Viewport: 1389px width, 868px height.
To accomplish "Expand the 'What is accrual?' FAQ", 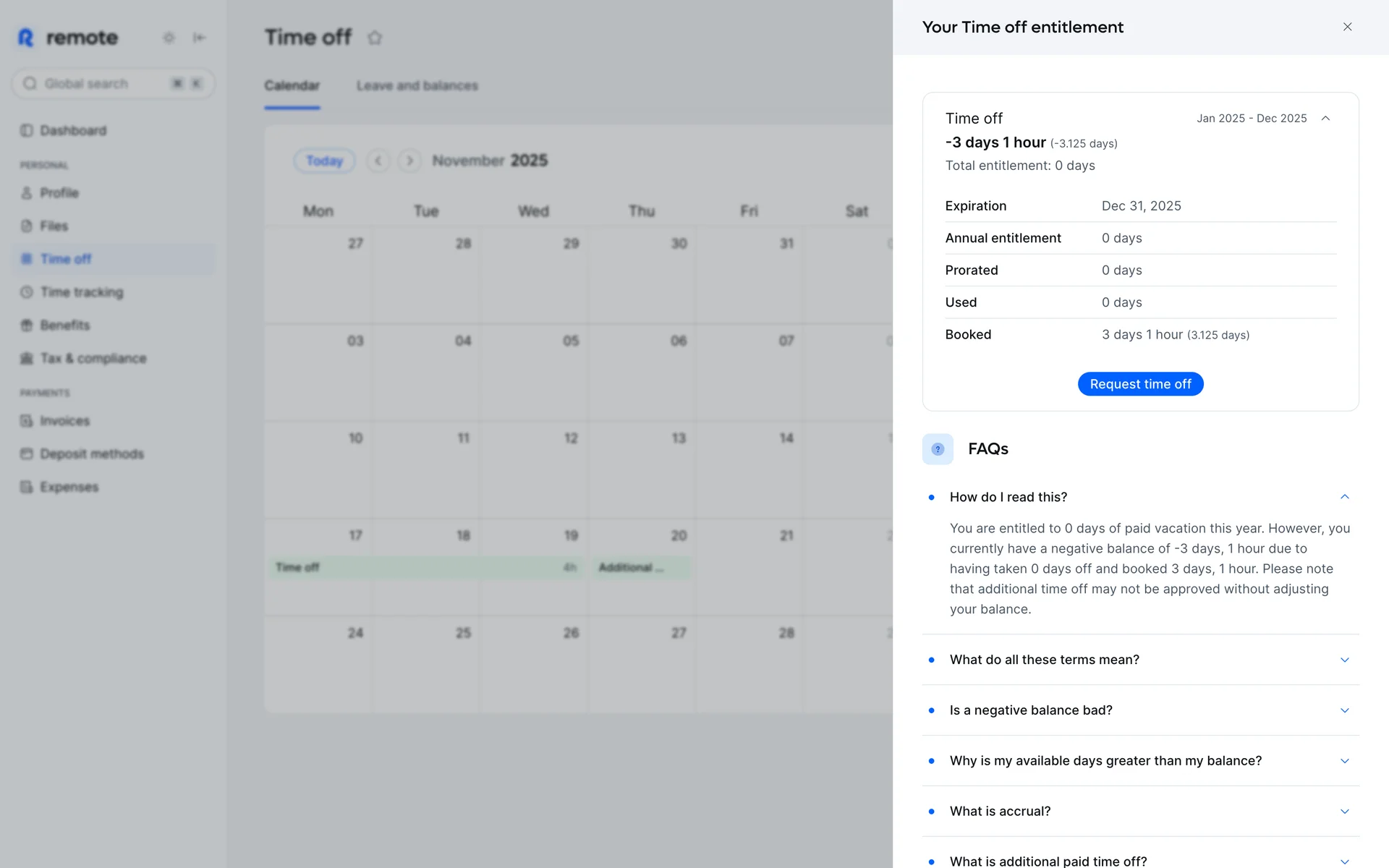I will [1344, 812].
